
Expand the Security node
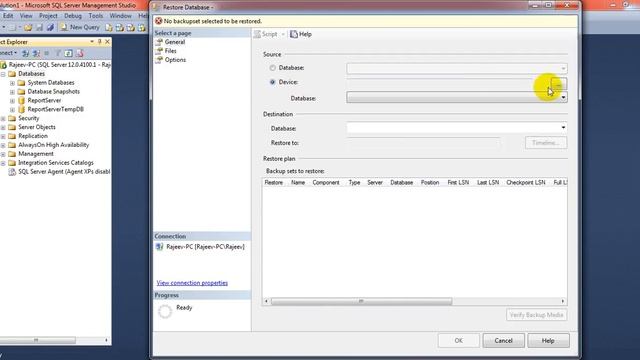click(3, 118)
